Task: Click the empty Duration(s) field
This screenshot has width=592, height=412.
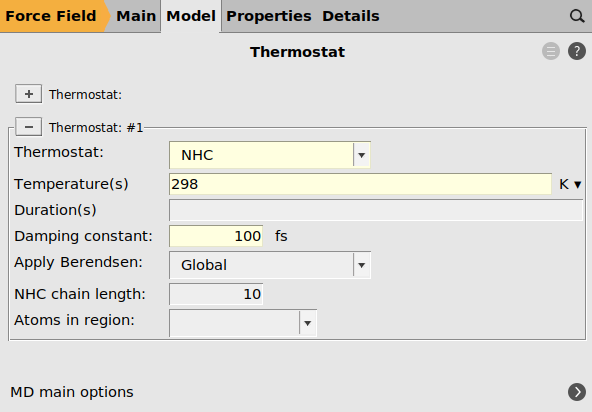Action: (x=376, y=210)
